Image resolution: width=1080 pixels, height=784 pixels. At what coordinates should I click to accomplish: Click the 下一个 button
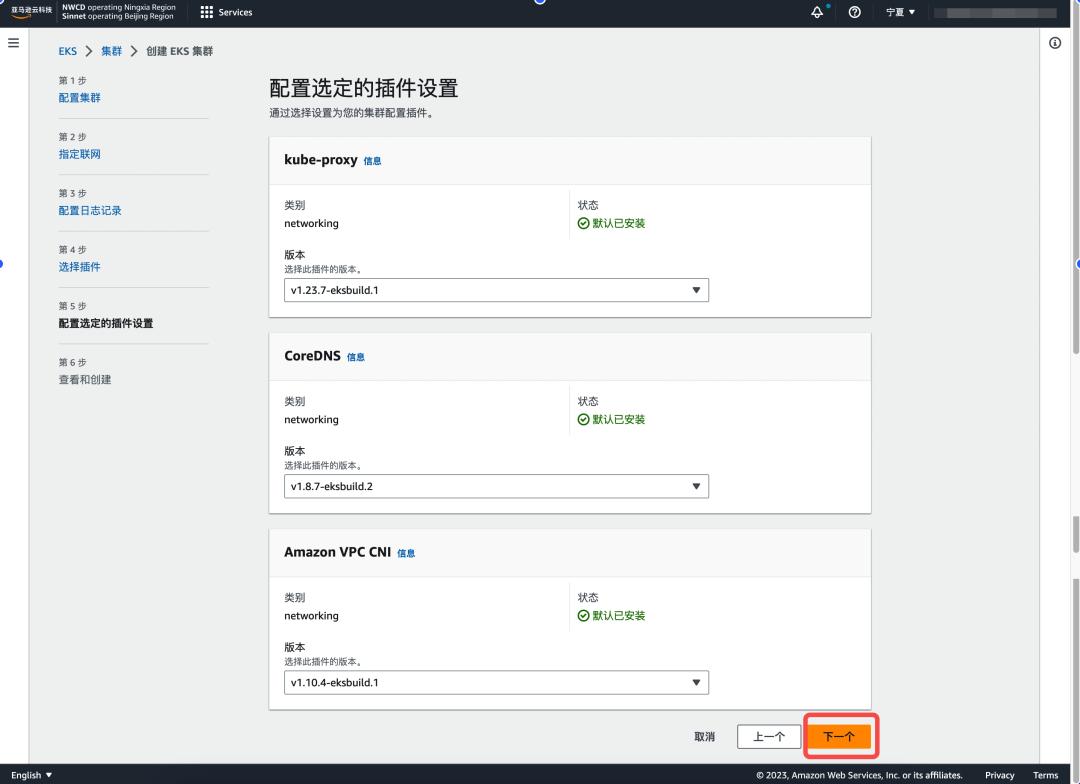[x=840, y=735]
